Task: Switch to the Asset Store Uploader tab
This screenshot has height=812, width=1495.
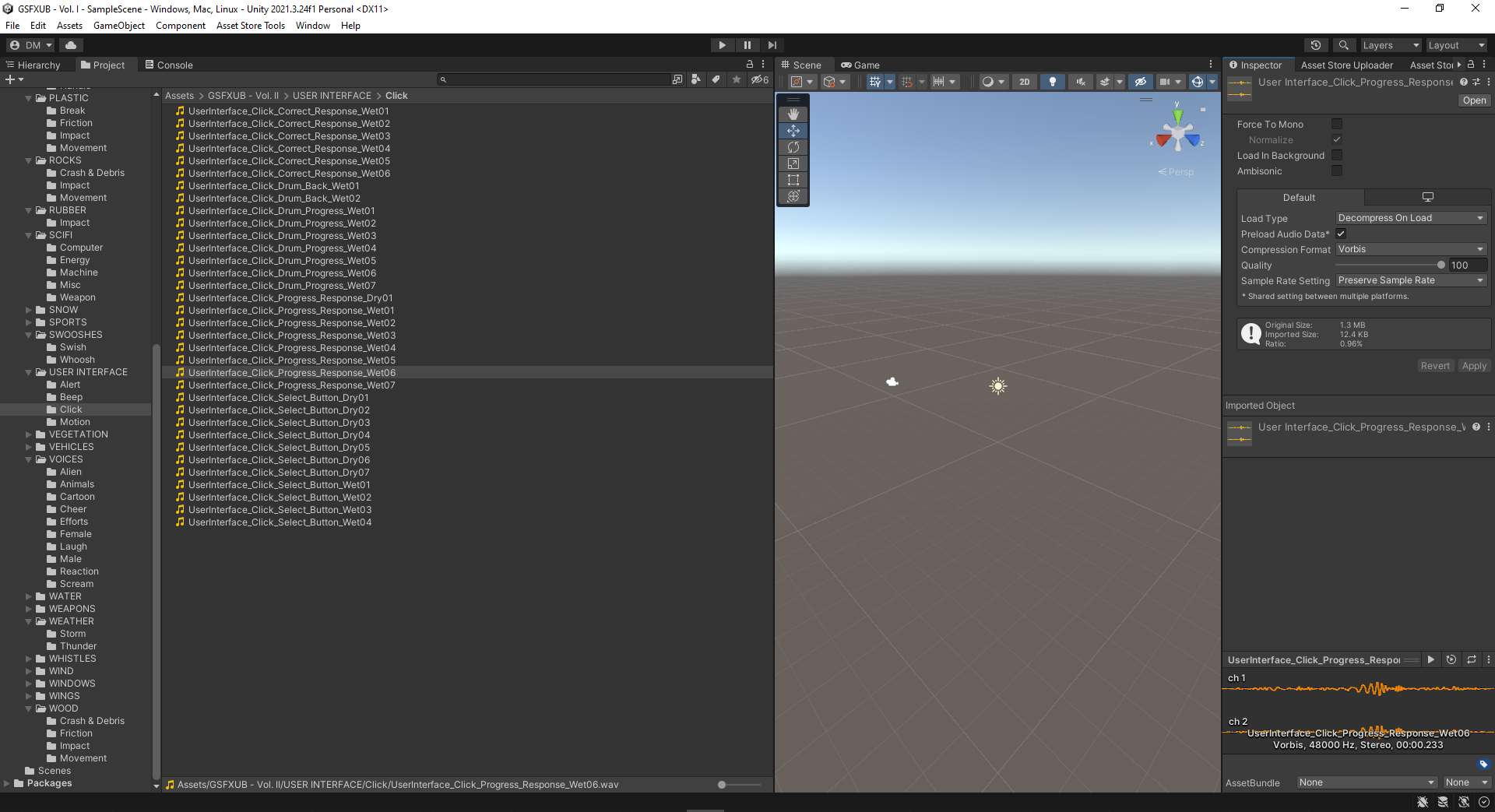Action: pos(1347,65)
